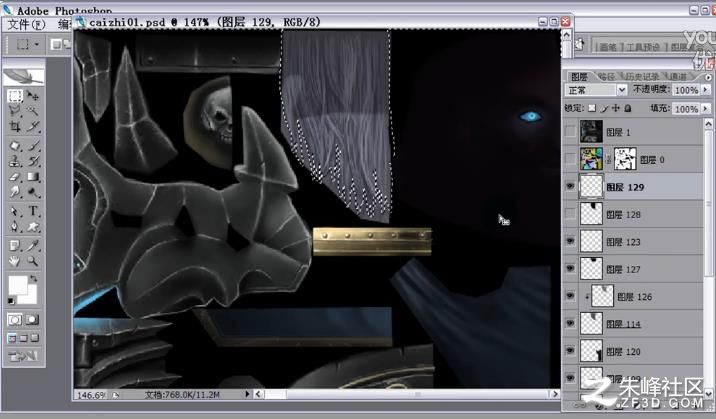Click the 146.6% zoom field

click(x=91, y=395)
